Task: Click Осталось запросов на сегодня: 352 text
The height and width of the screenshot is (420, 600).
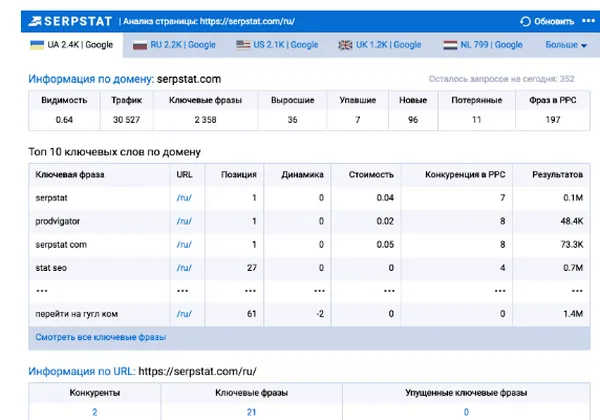Action: point(501,79)
